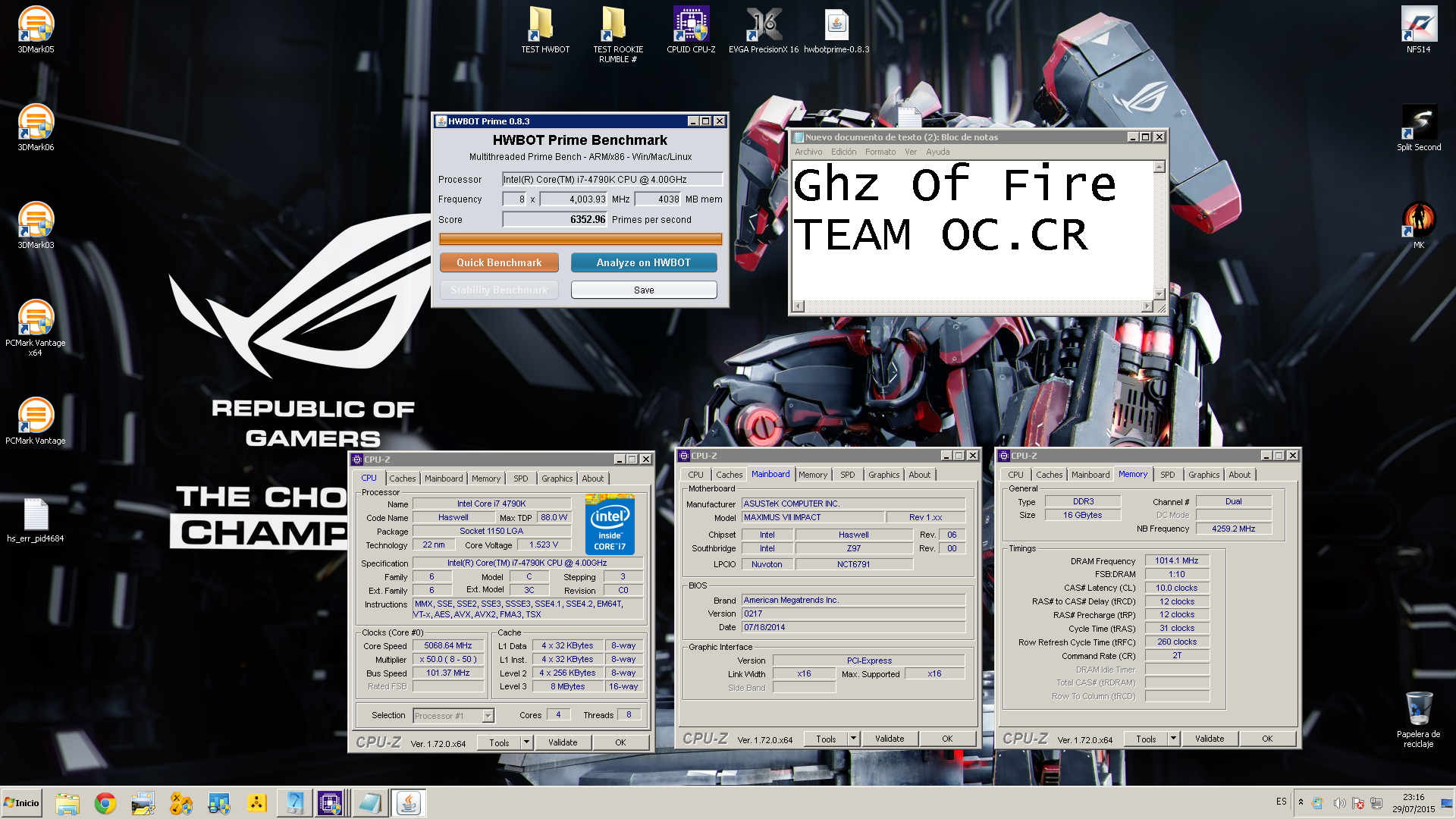The width and height of the screenshot is (1456, 819).
Task: Open the volume speaker tray icon
Action: [1339, 803]
